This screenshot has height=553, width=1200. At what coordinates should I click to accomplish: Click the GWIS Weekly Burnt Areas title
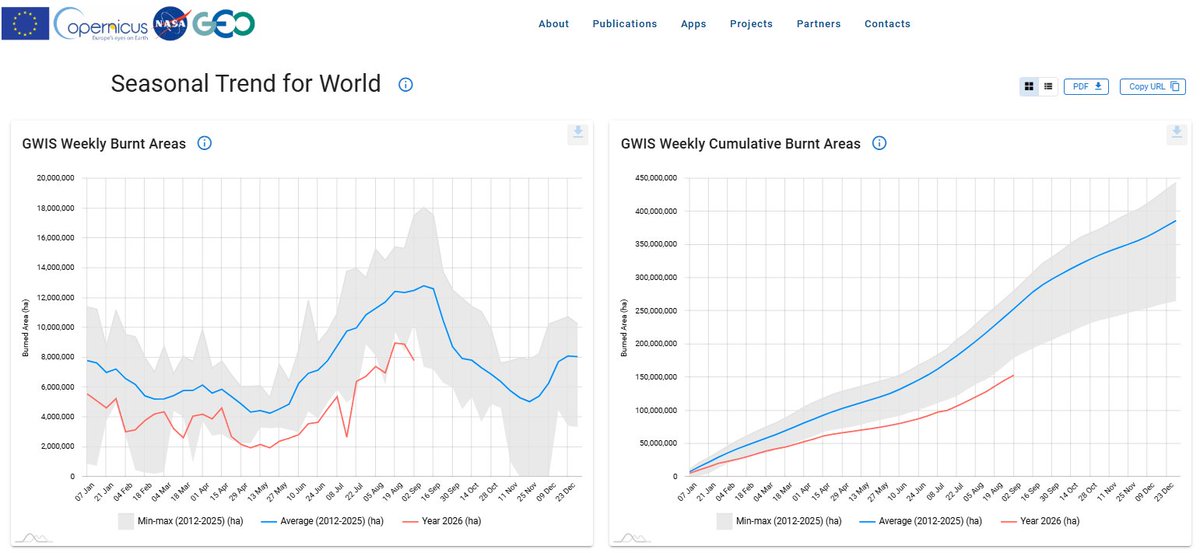[x=104, y=144]
